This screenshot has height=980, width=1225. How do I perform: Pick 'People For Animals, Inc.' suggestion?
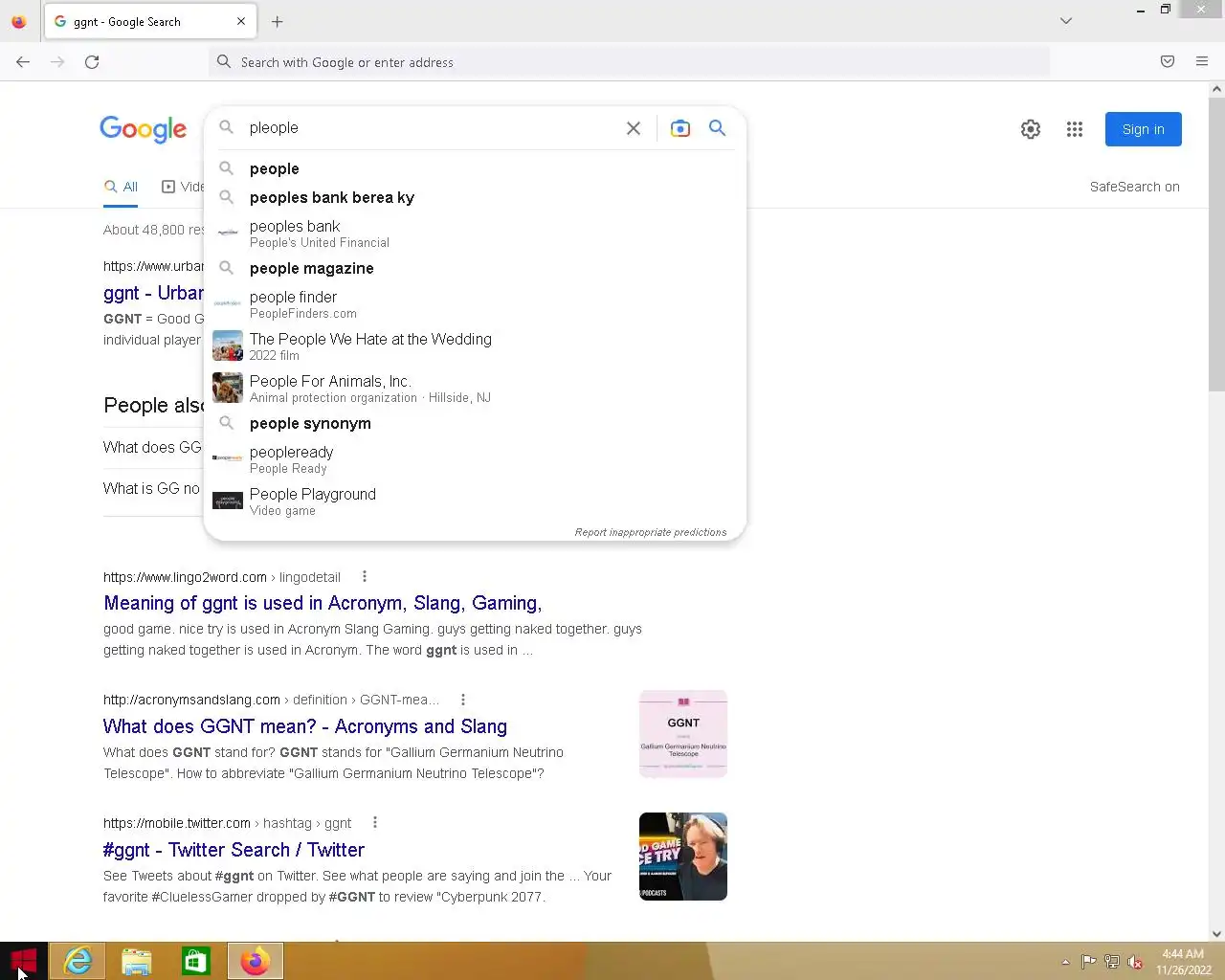475,389
